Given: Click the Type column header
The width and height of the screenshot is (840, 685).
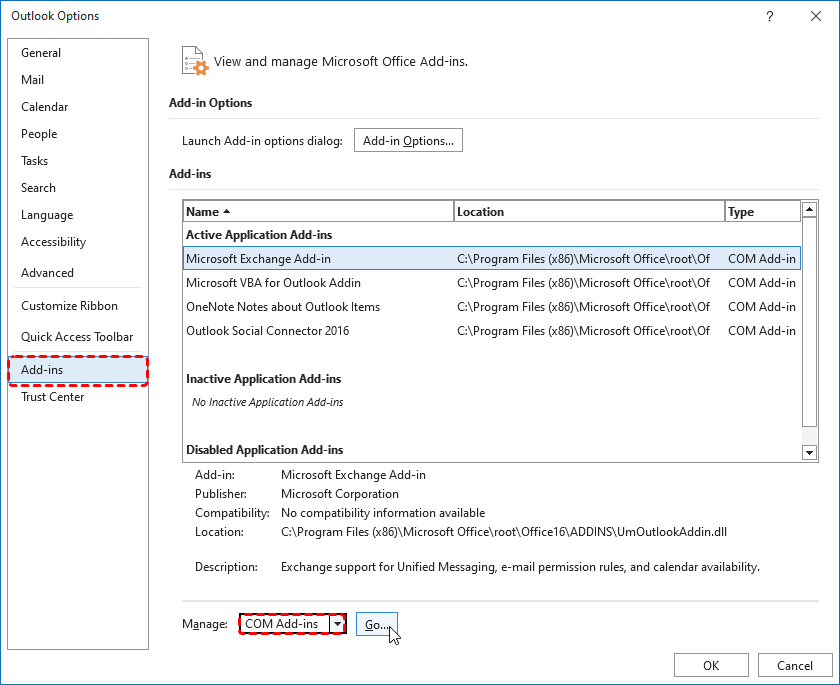Looking at the screenshot, I should [x=761, y=212].
